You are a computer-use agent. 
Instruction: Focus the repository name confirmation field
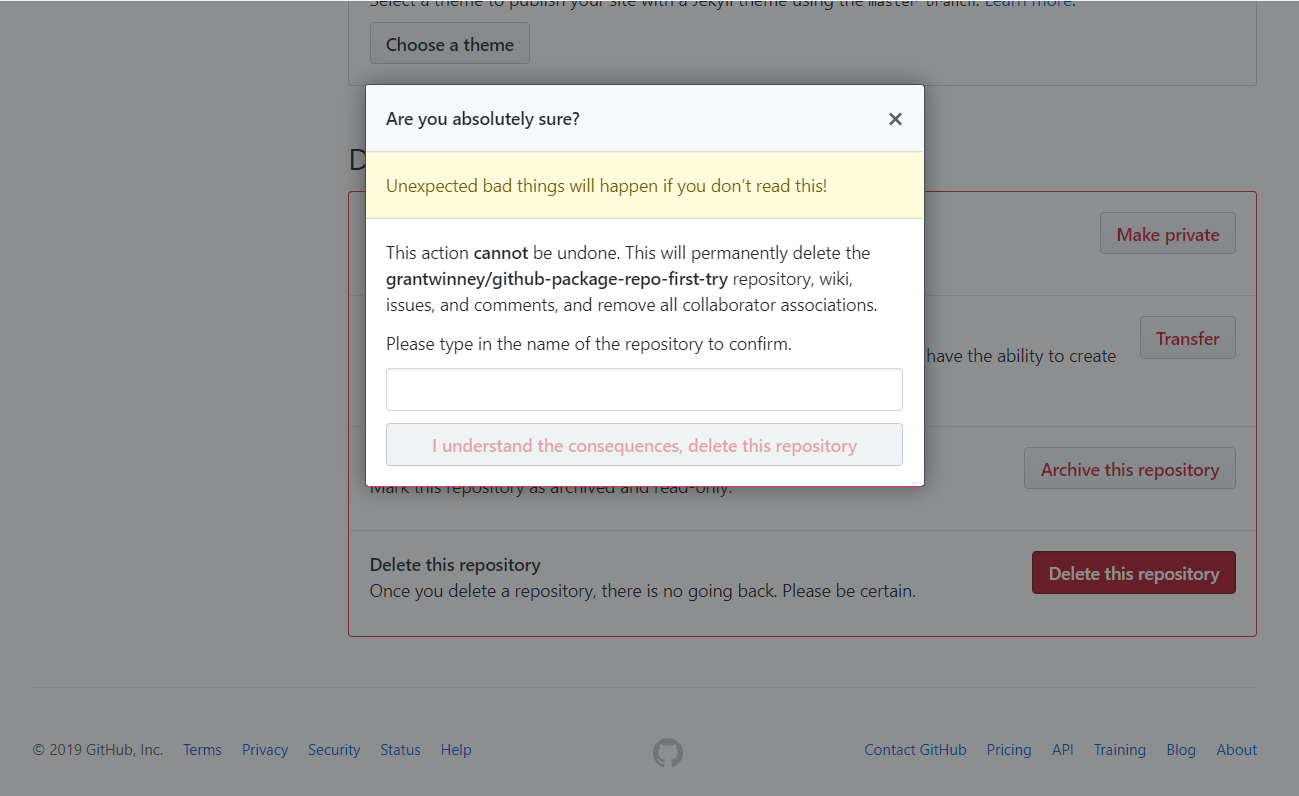644,389
